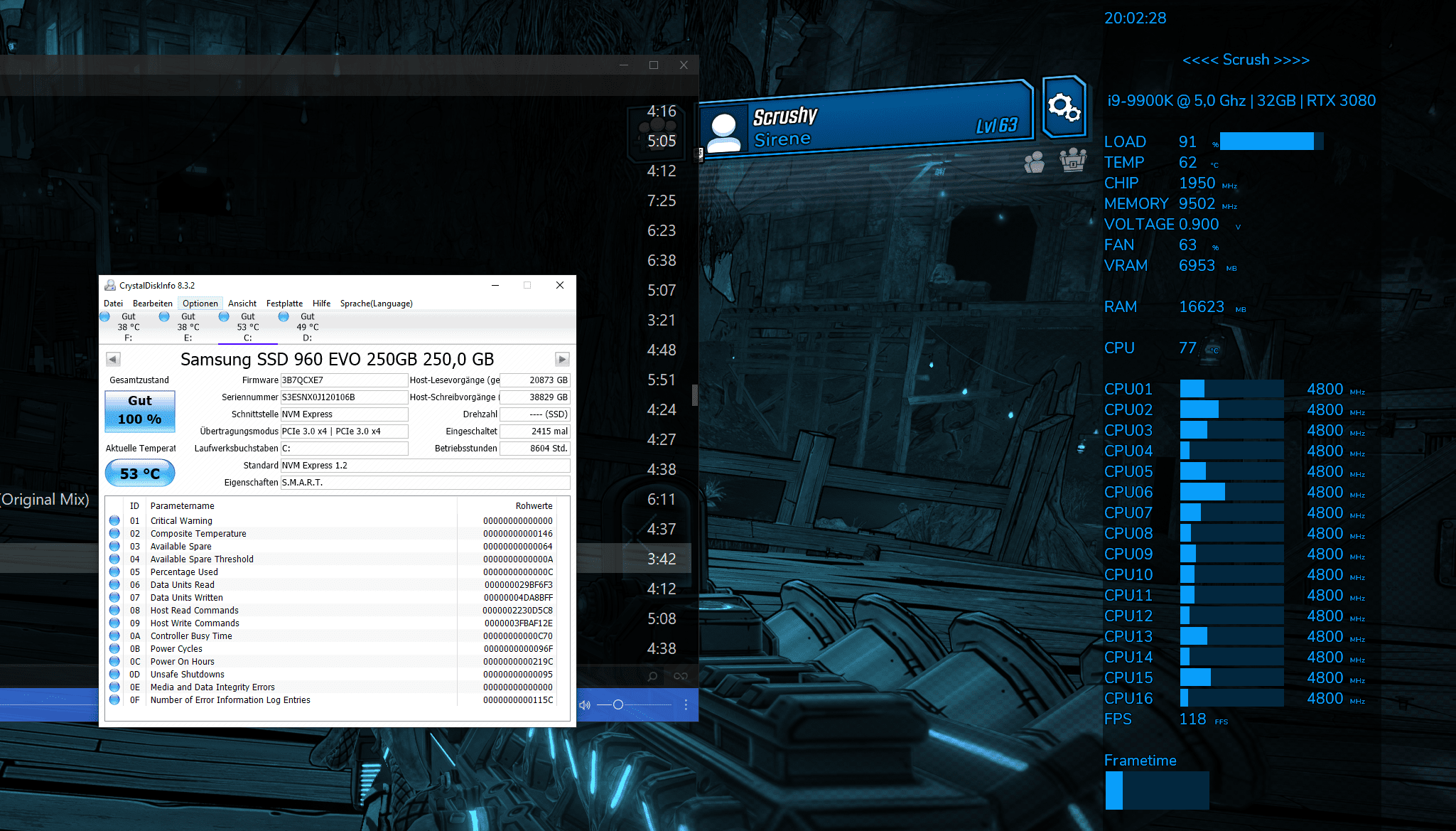
Task: Click the music player playlist scrollbar
Action: [695, 395]
